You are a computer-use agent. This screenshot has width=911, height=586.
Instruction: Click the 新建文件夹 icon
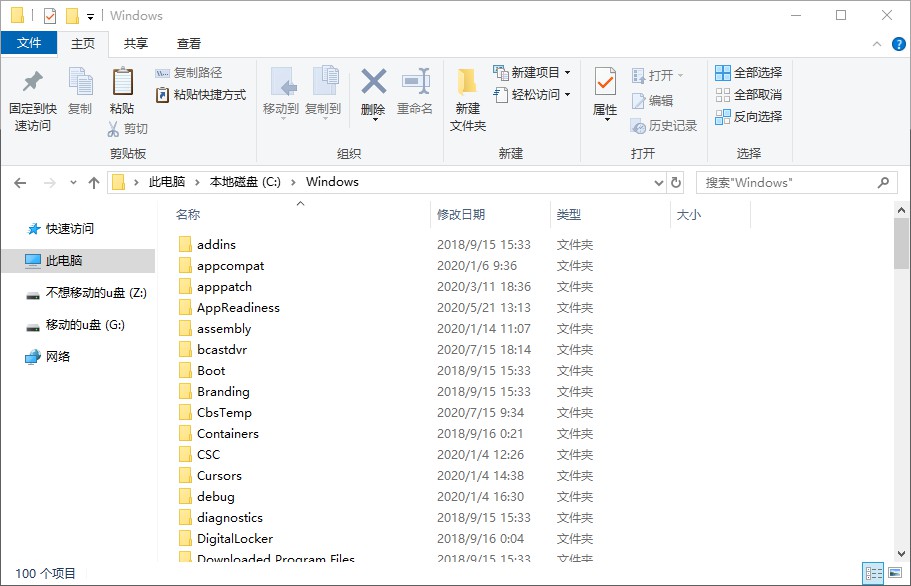467,81
